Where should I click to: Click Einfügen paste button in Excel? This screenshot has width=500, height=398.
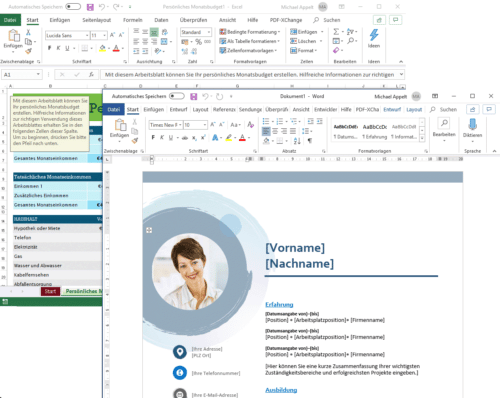click(x=13, y=40)
